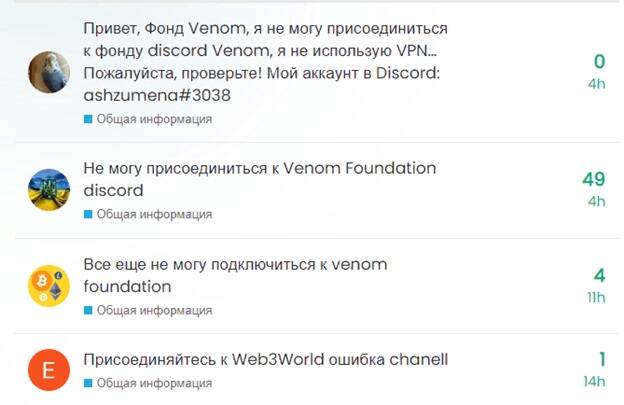Click the 1 reply count on Web3World topic
The image size is (624, 405).
pos(602,360)
